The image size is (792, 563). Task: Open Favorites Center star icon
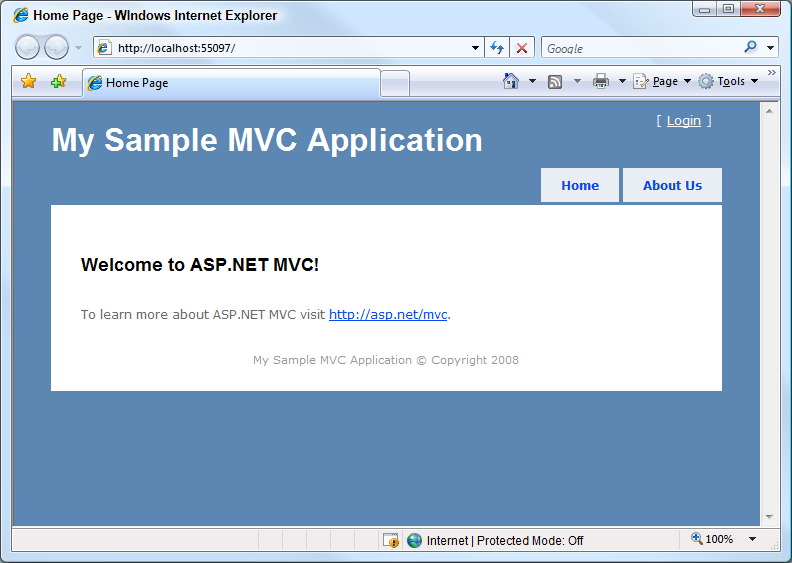28,82
